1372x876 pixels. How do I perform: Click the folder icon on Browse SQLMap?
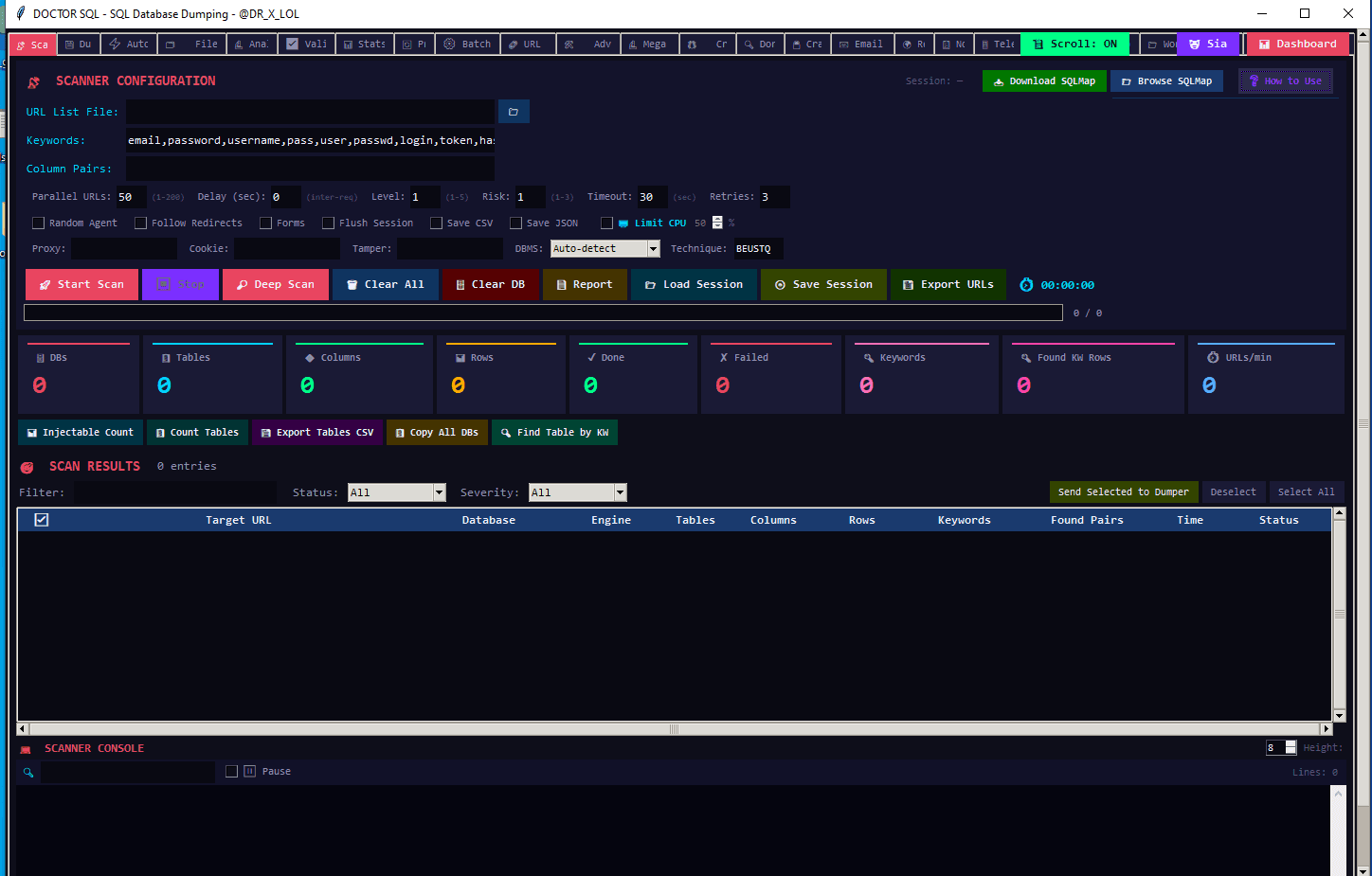click(1127, 81)
